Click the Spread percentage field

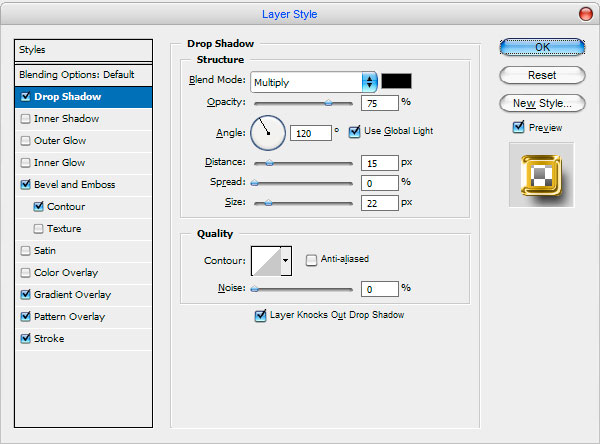coord(380,183)
